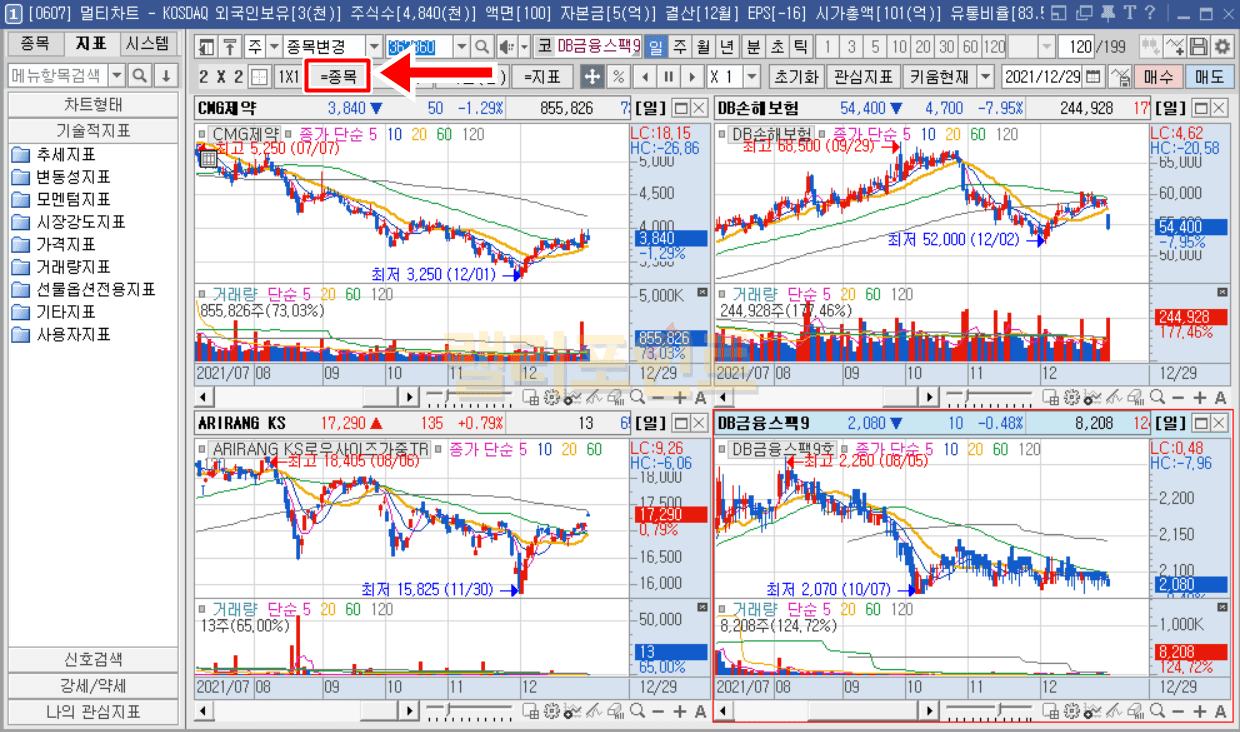Click the crosshair move tool icon
The width and height of the screenshot is (1240, 732).
592,77
